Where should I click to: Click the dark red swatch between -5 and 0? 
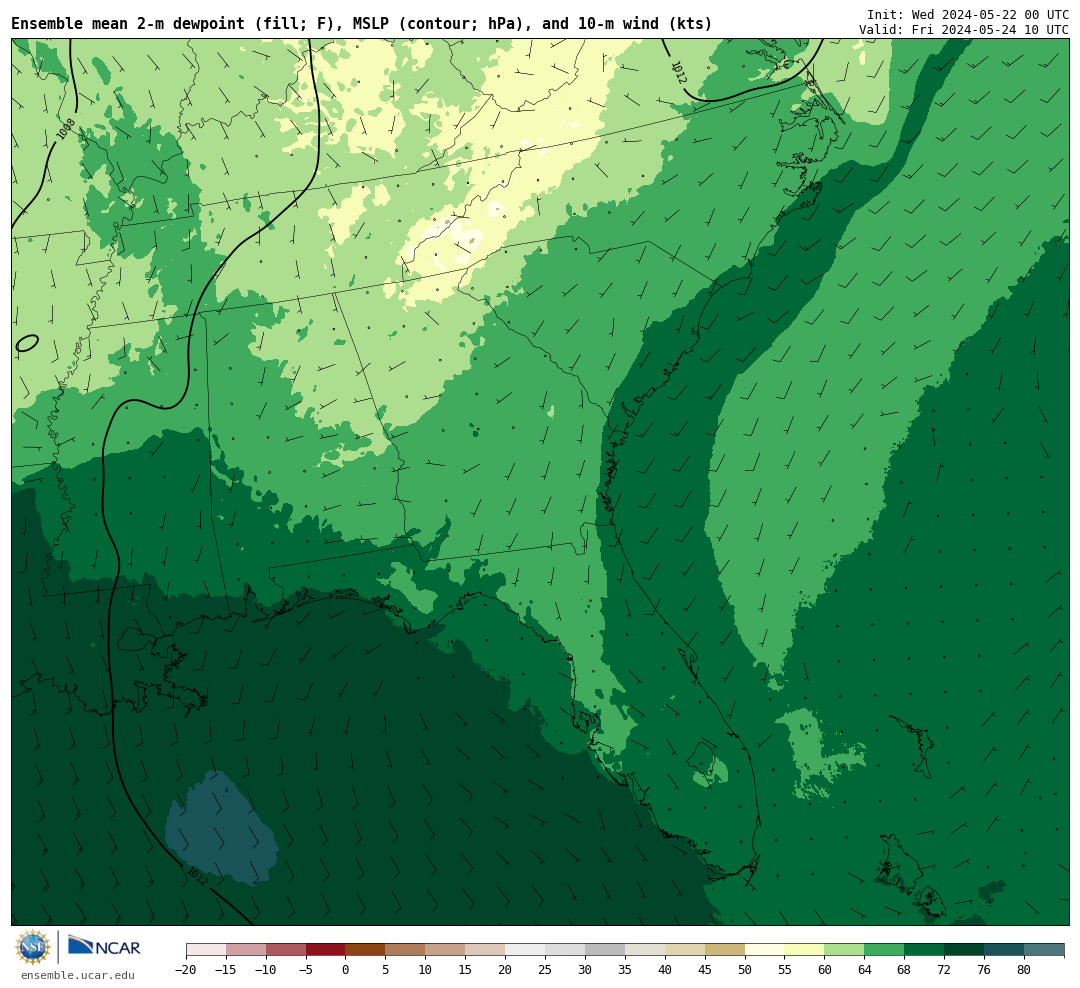click(x=326, y=950)
